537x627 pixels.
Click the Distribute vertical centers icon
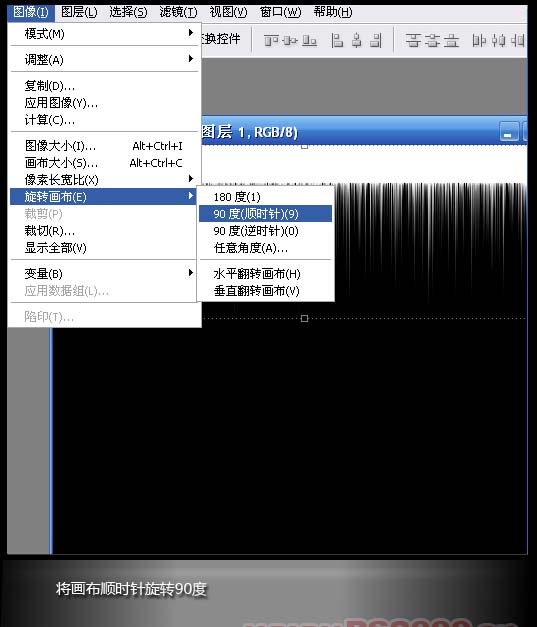pos(432,40)
